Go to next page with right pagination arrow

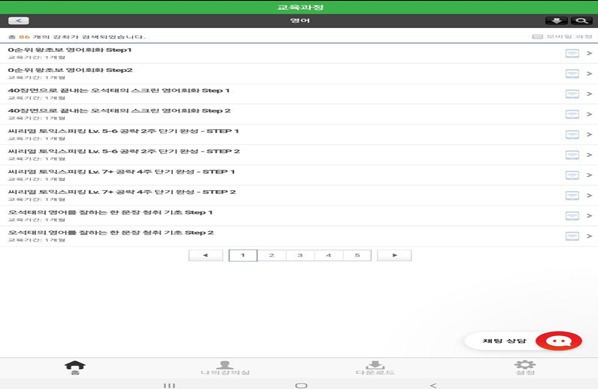point(394,255)
